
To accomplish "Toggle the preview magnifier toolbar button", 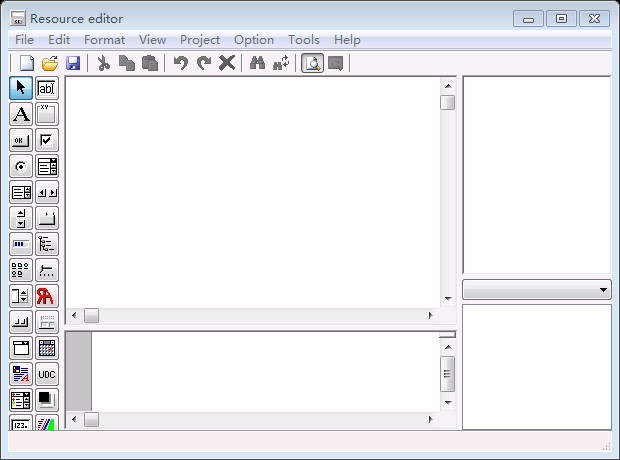I will 312,63.
